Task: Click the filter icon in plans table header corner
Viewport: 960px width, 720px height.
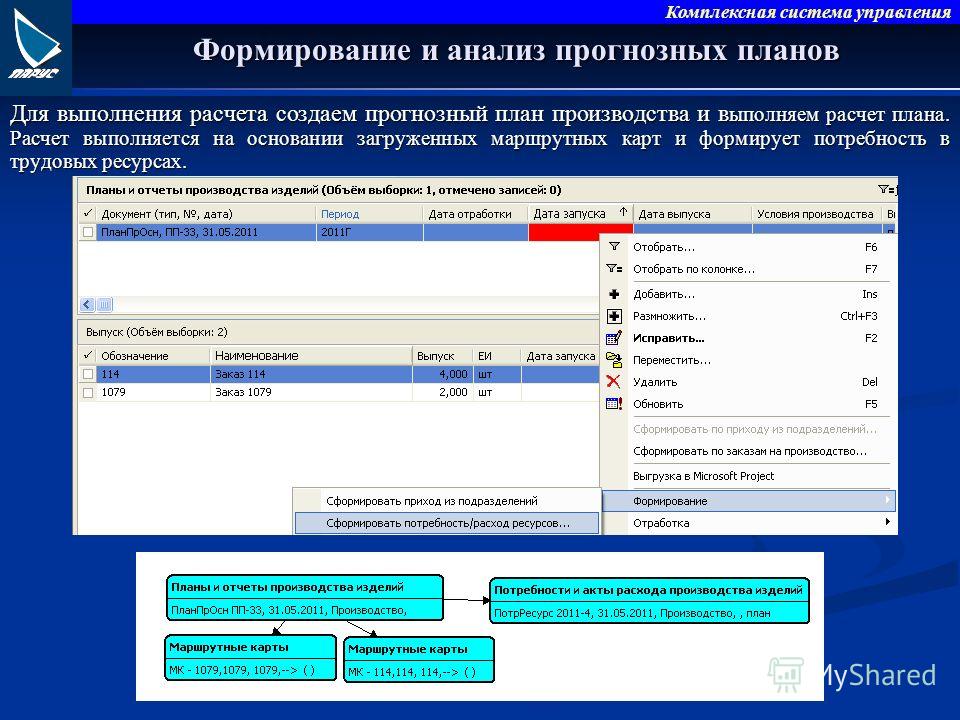Action: (x=887, y=190)
